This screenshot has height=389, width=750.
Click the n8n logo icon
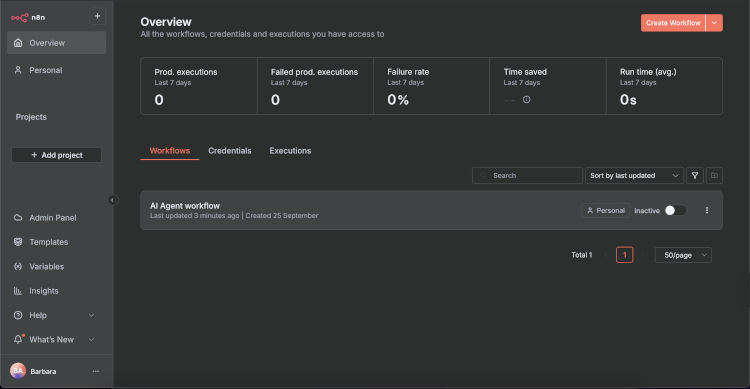(20, 18)
